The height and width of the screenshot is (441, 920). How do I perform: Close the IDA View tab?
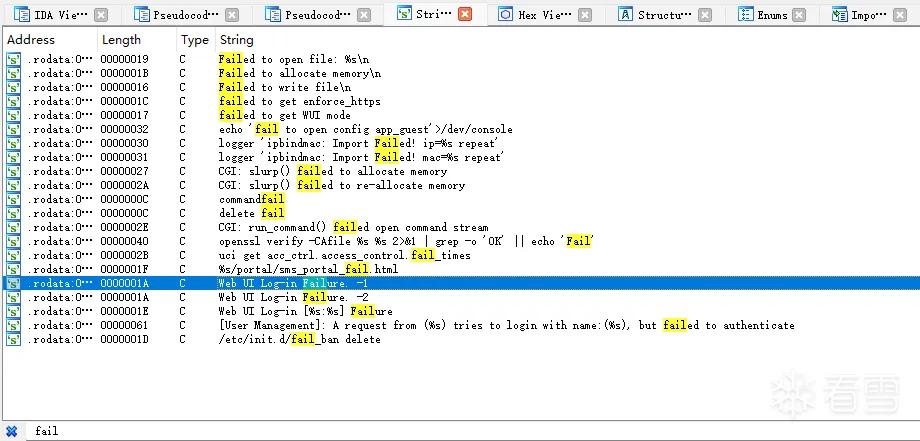pyautogui.click(x=101, y=15)
